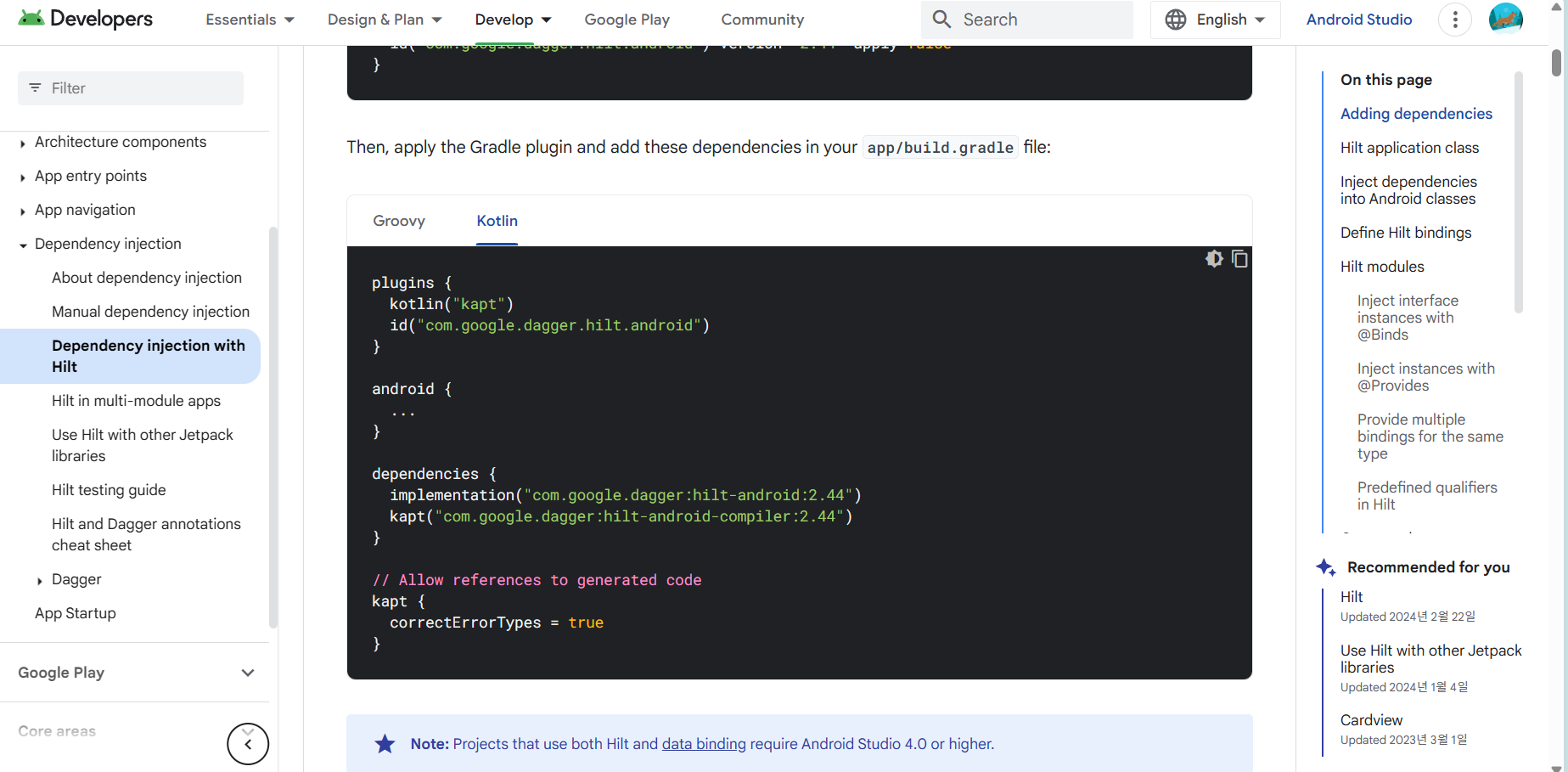Viewport: 1568px width, 772px height.
Task: Open the Android Studio link
Action: tap(1359, 20)
